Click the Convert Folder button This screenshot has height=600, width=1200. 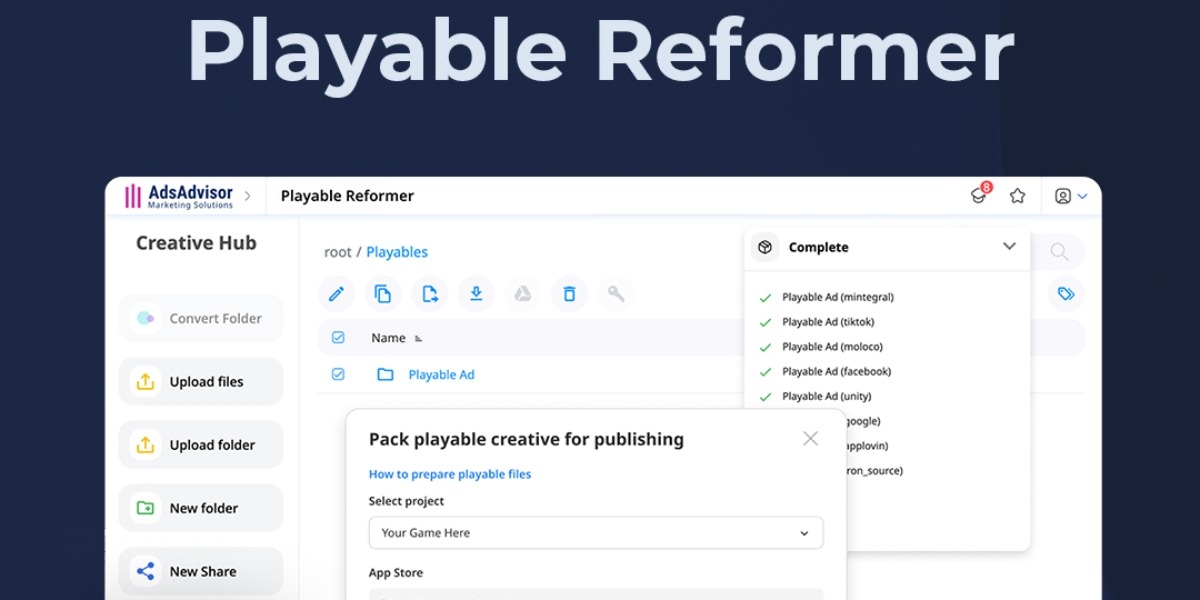[x=201, y=318]
